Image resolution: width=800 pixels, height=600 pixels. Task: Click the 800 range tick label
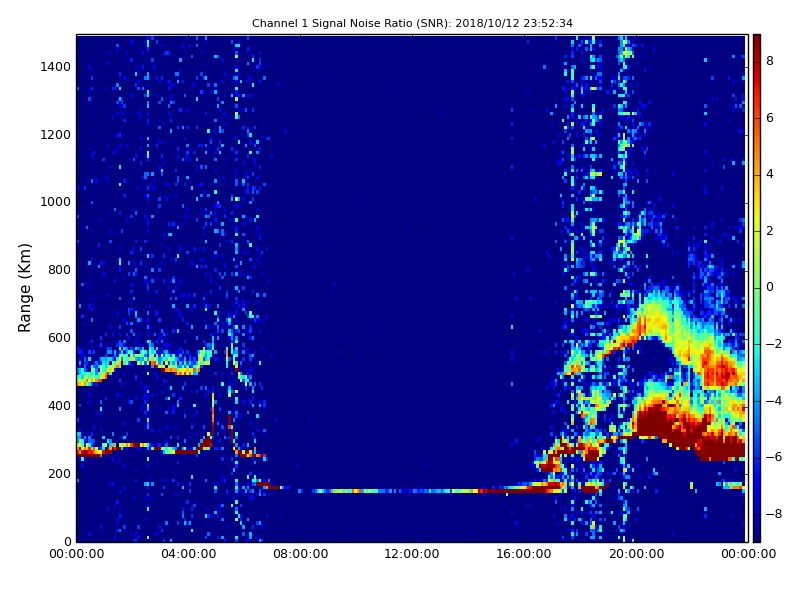(59, 270)
